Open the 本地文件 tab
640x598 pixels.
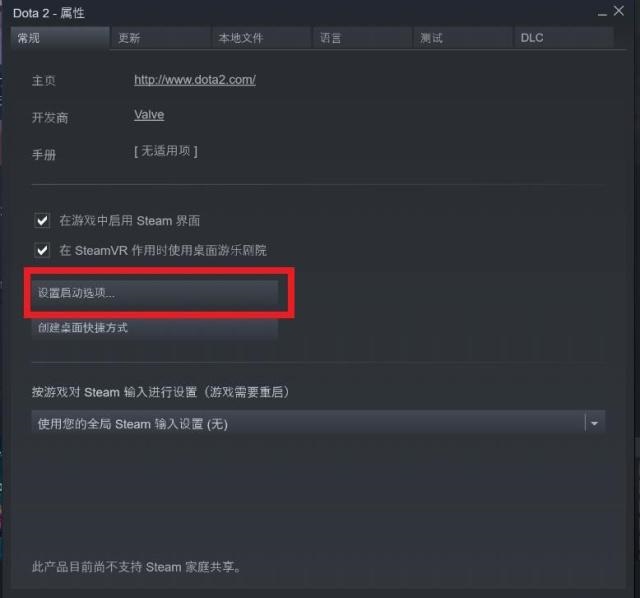pyautogui.click(x=262, y=38)
